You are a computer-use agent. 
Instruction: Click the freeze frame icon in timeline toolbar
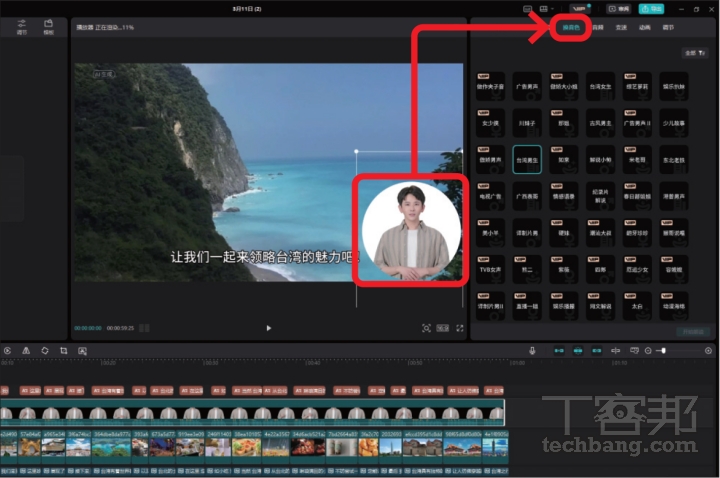7,351
